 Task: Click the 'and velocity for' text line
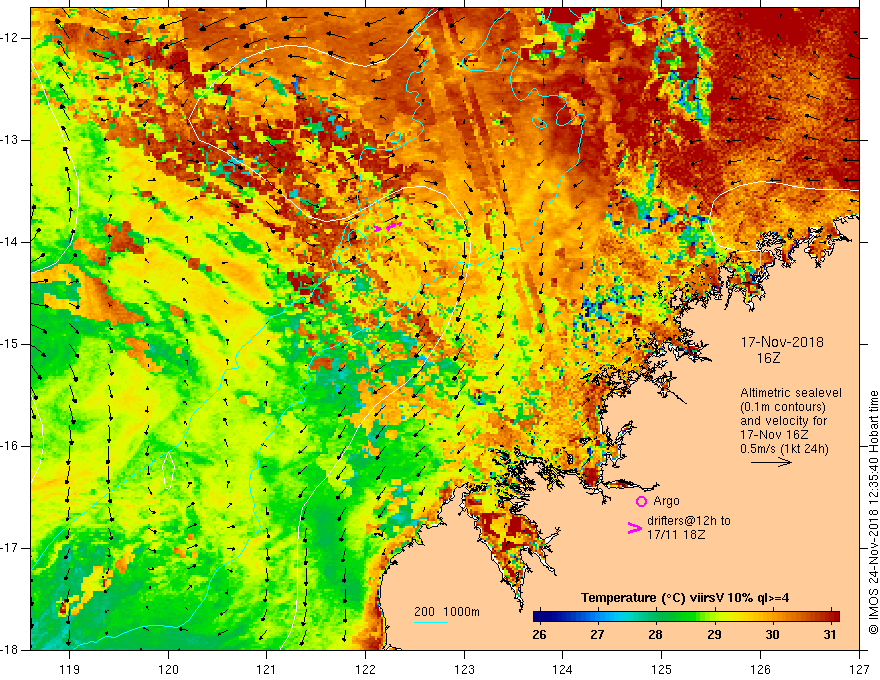coord(783,421)
